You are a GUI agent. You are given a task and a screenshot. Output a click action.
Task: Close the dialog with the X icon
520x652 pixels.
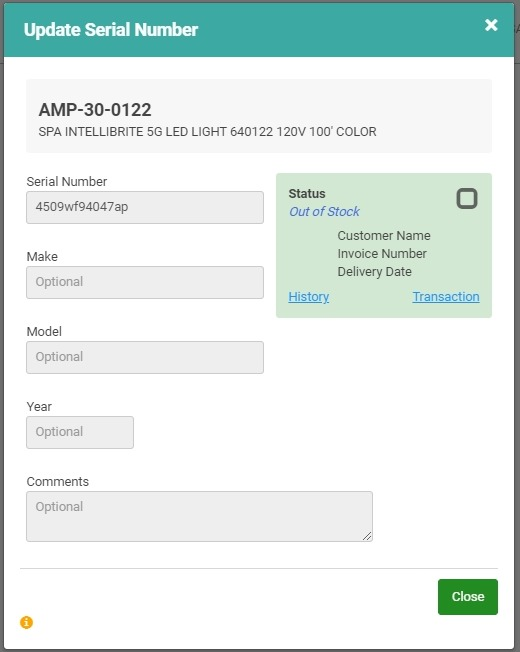491,25
